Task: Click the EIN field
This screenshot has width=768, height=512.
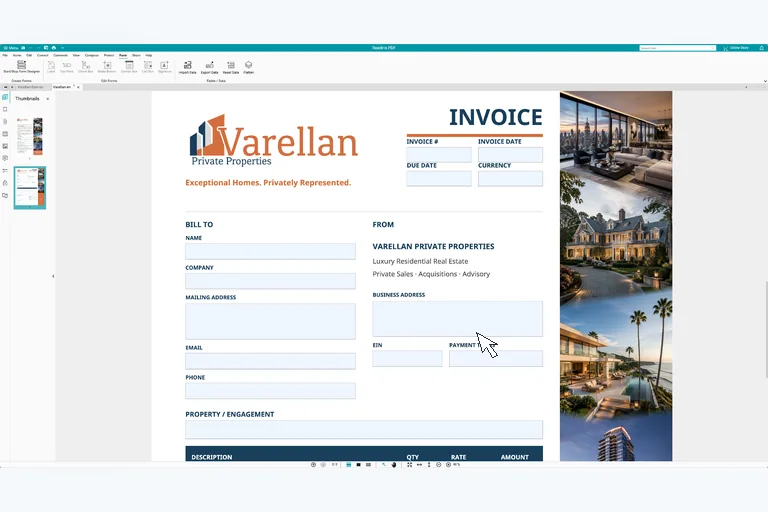Action: coord(408,359)
